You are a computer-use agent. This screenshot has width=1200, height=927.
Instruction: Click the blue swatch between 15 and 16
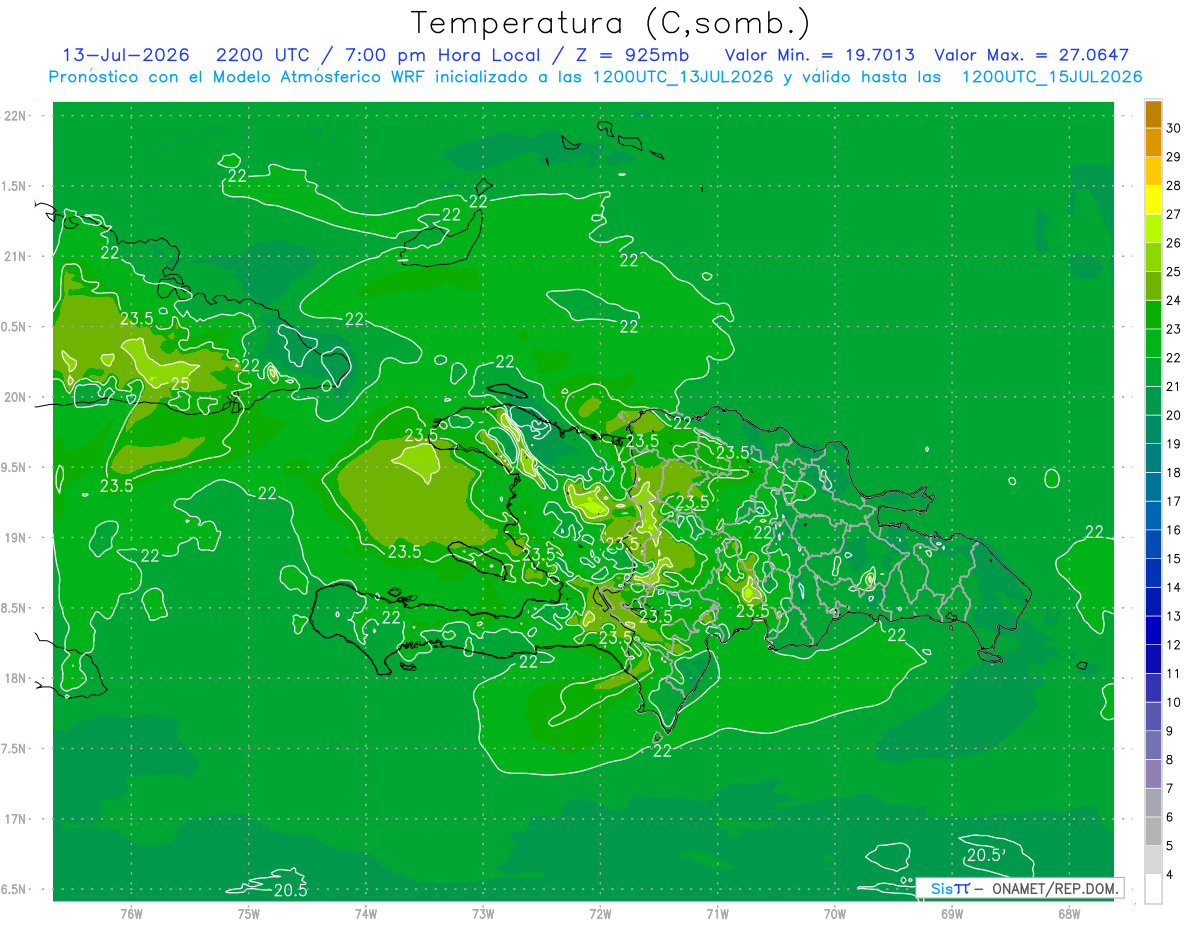pyautogui.click(x=1153, y=545)
